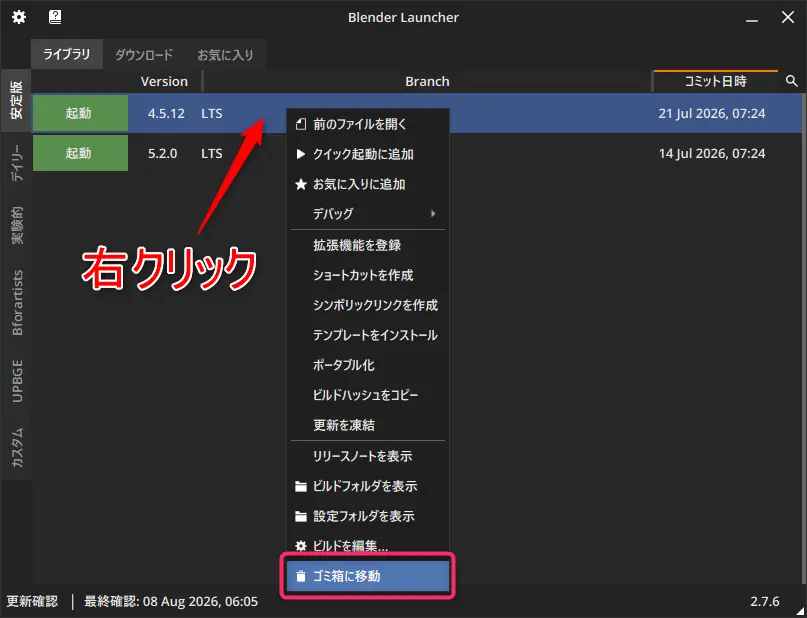Click the search magnifier icon
The height and width of the screenshot is (618, 807).
click(x=792, y=81)
